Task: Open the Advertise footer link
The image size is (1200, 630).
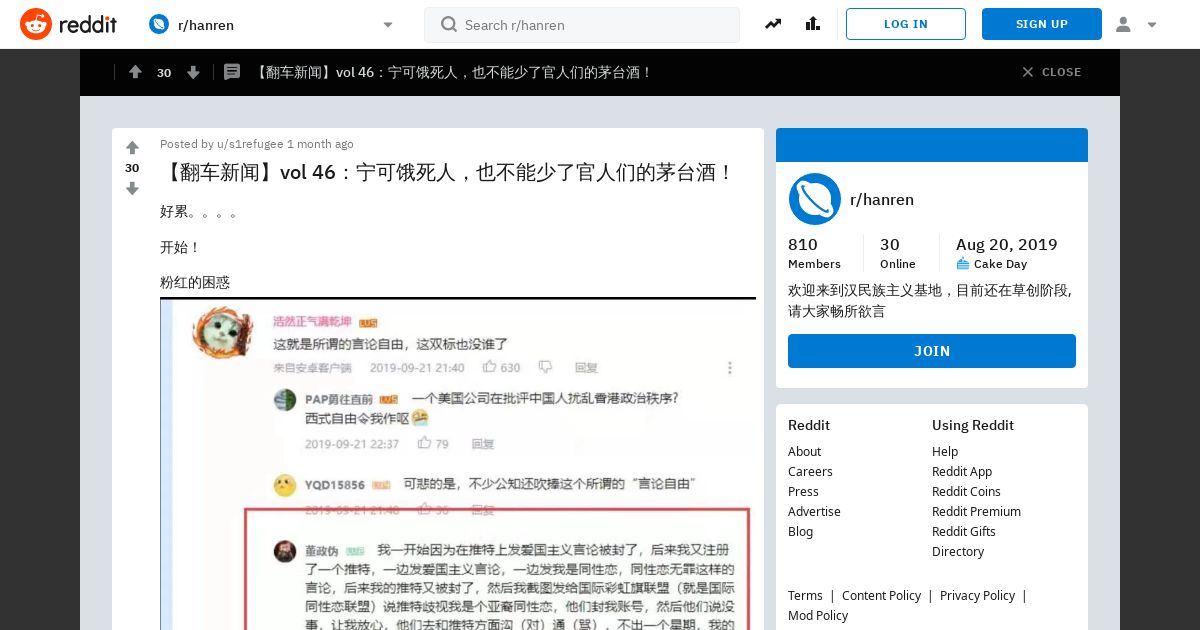Action: pyautogui.click(x=814, y=511)
